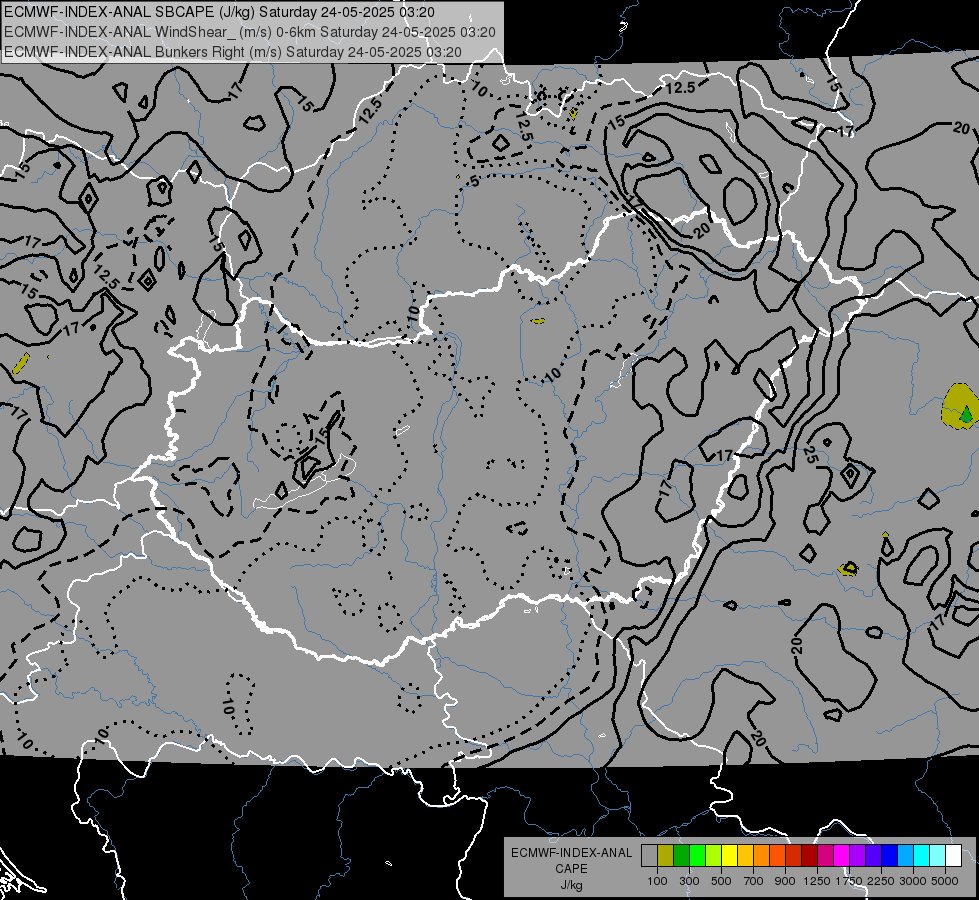The image size is (979, 900).
Task: Click the bright green legend swatch
Action: [697, 856]
